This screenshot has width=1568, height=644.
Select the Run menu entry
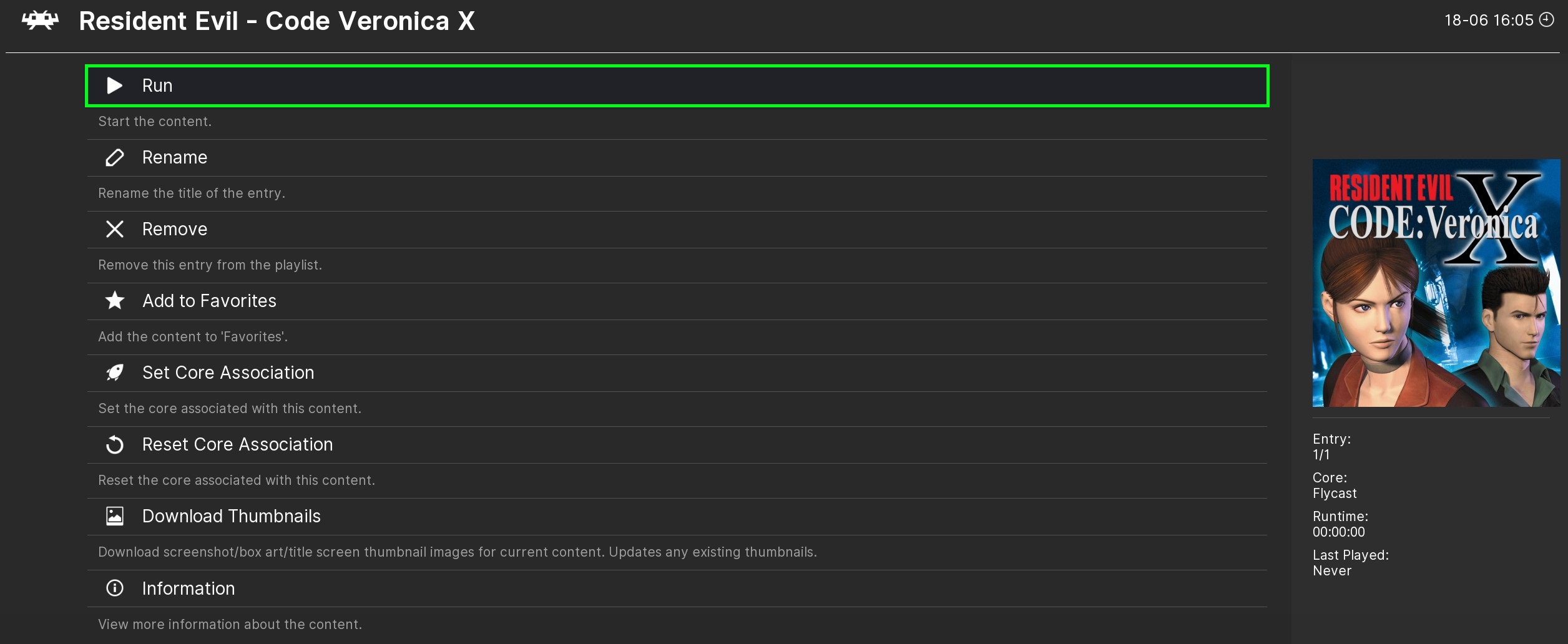[x=677, y=85]
